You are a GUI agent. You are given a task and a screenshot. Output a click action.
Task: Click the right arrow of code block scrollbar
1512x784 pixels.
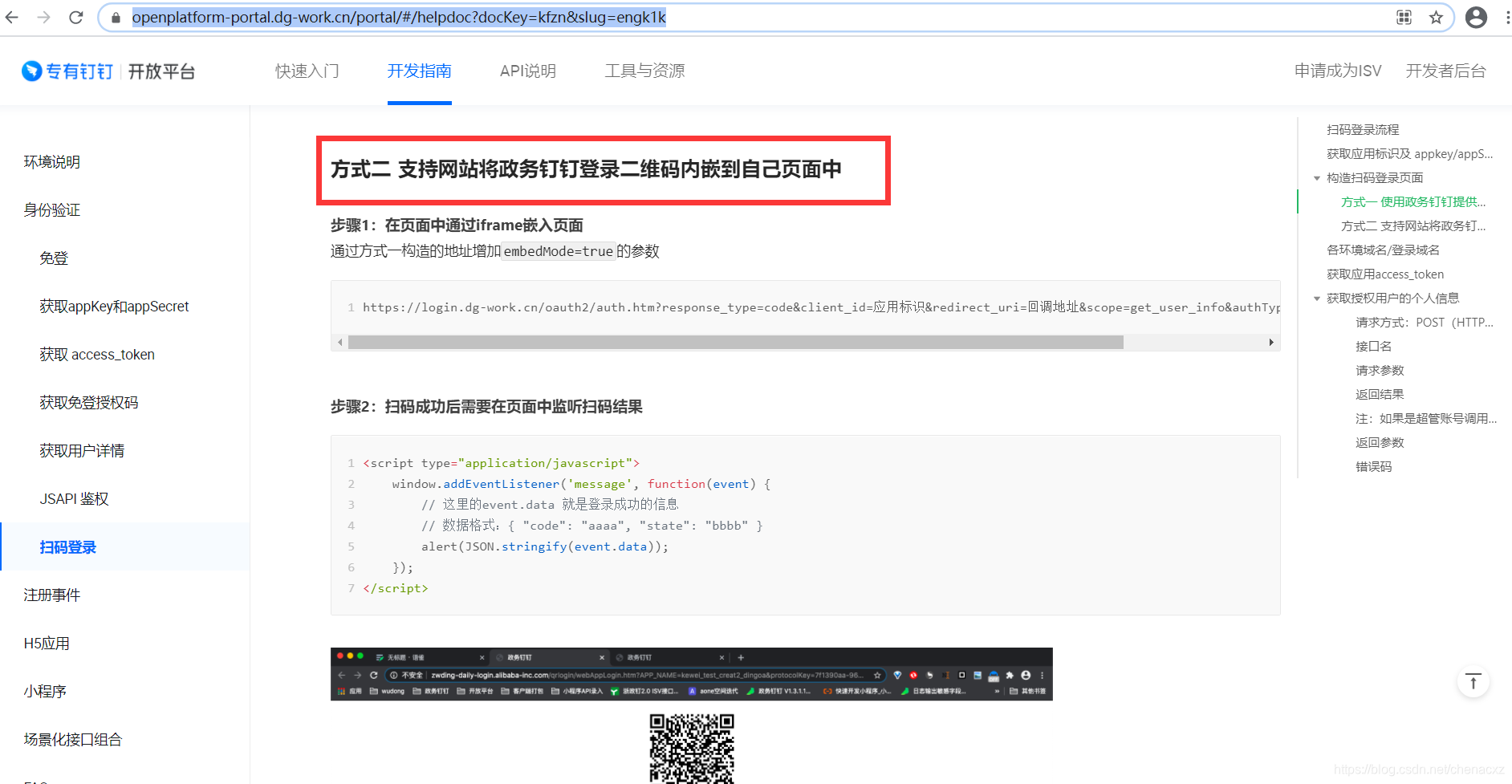(1271, 343)
